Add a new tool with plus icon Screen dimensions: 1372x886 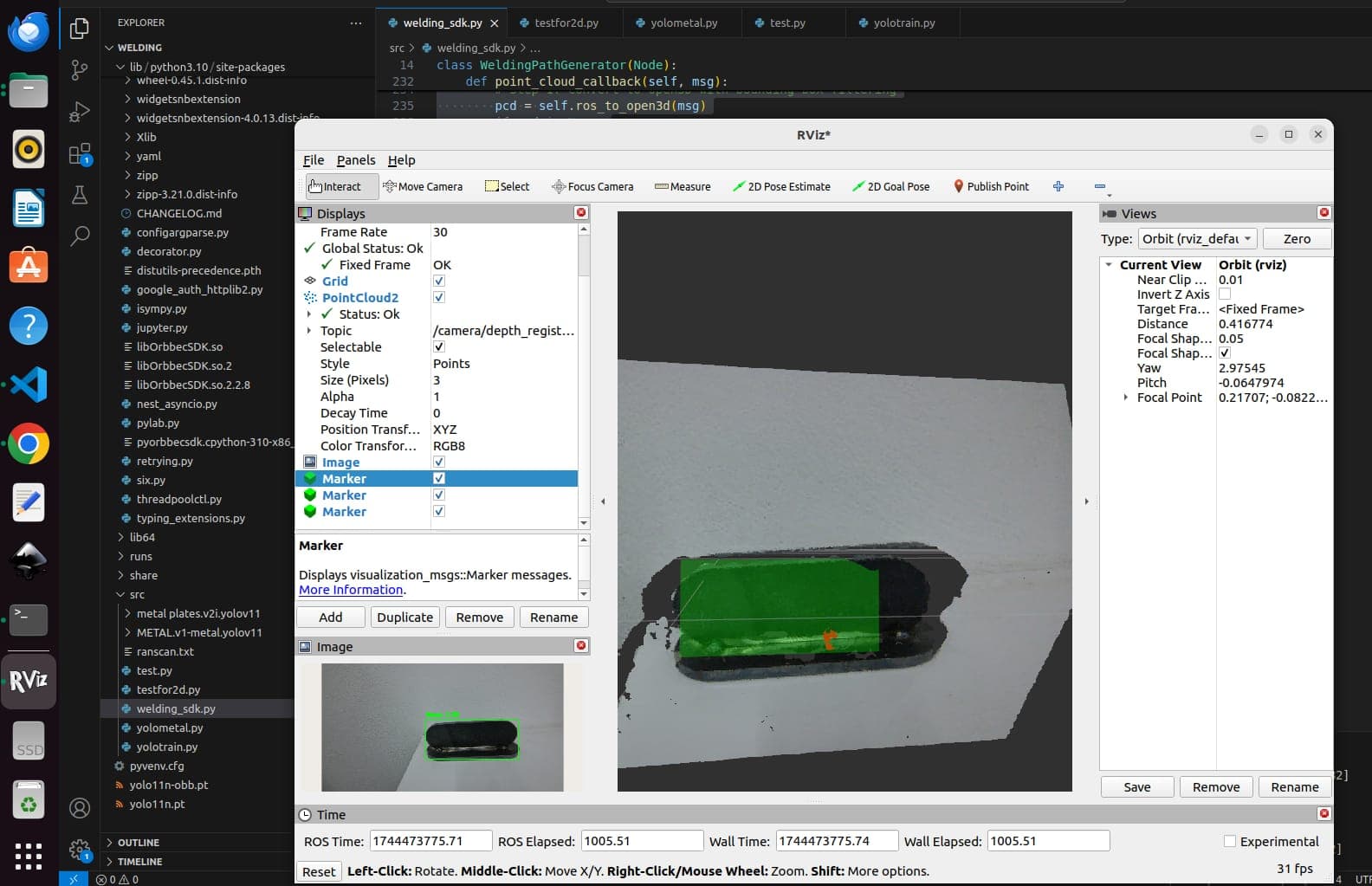click(x=1058, y=186)
